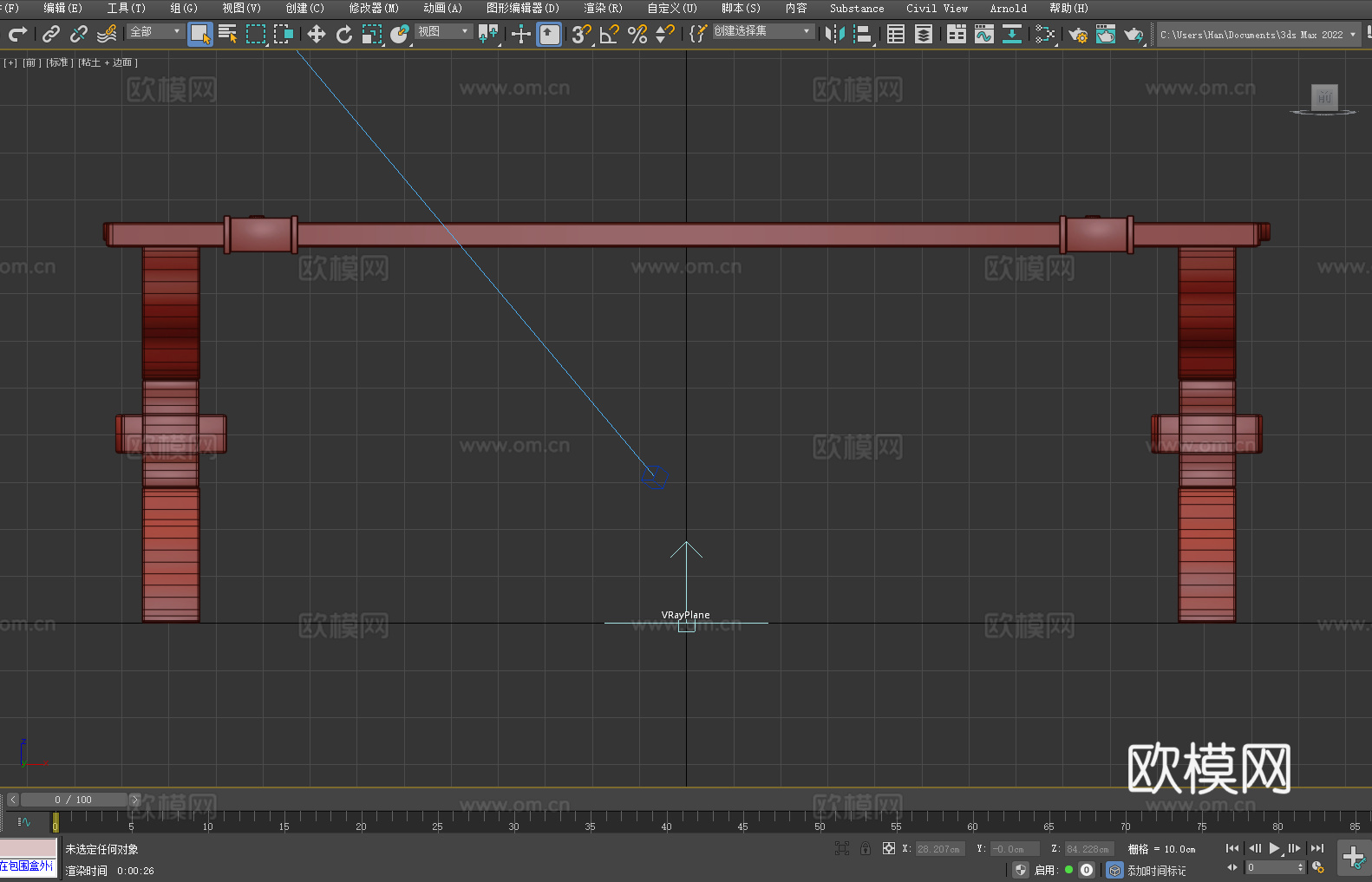Screen dimensions: 1372x882
Task: Toggle Percent Snap
Action: tap(637, 34)
